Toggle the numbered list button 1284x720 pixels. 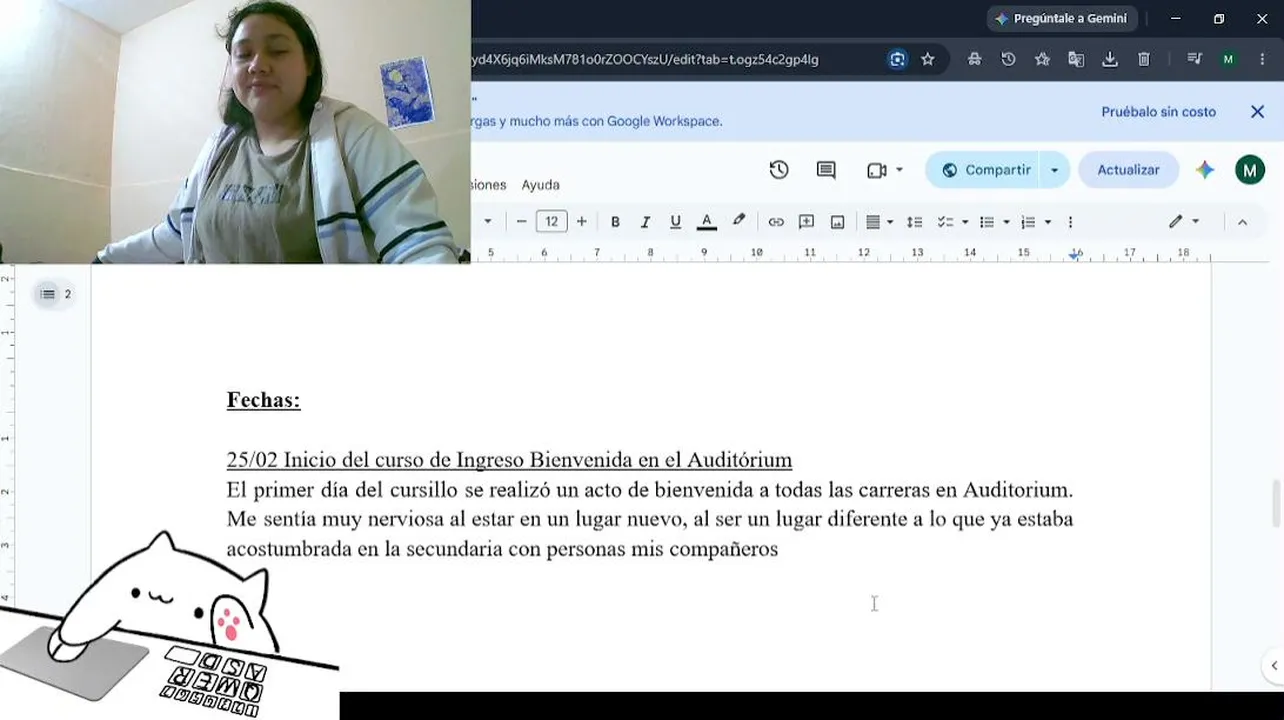(1028, 222)
